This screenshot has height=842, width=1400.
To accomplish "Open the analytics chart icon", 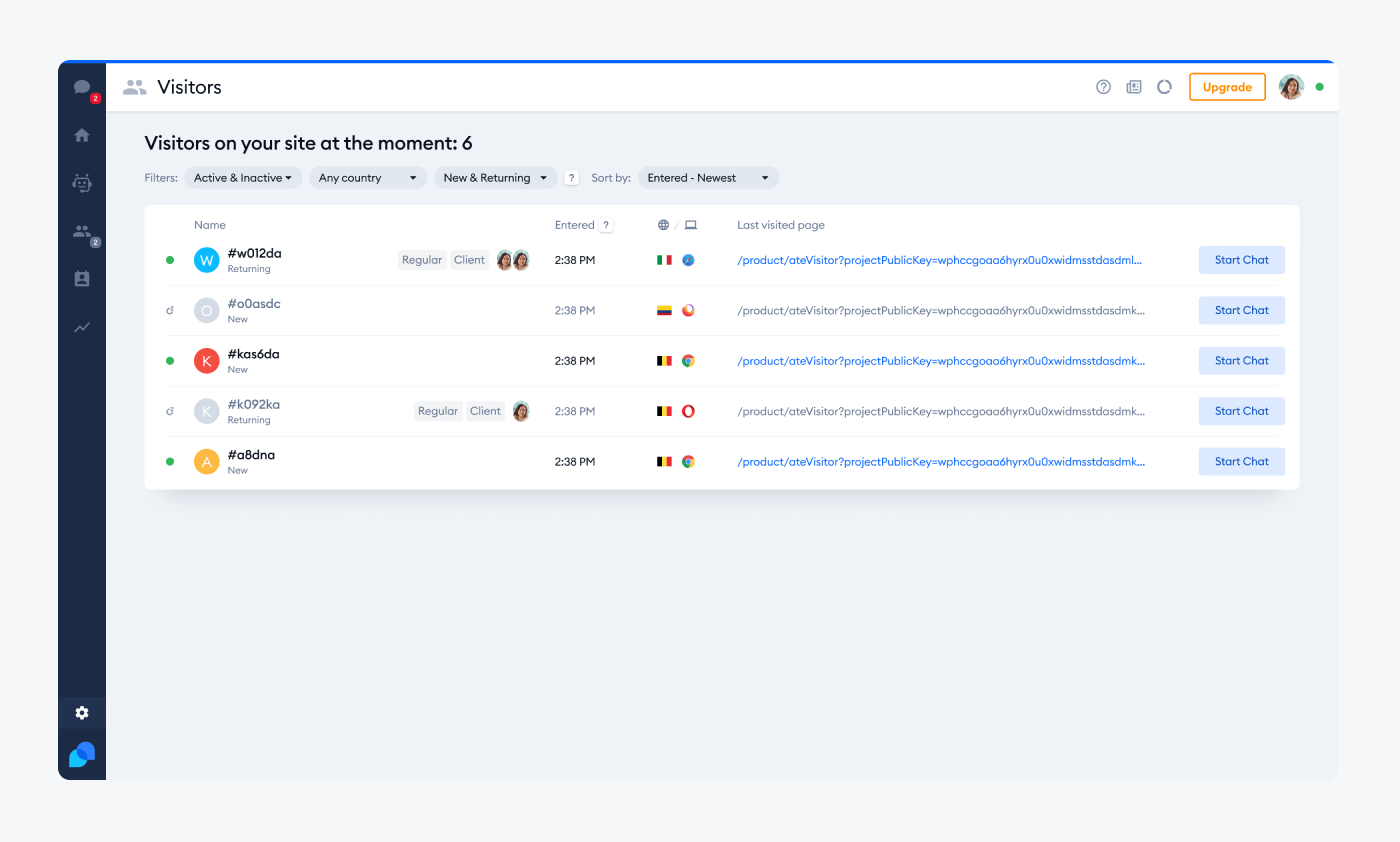I will 82,327.
